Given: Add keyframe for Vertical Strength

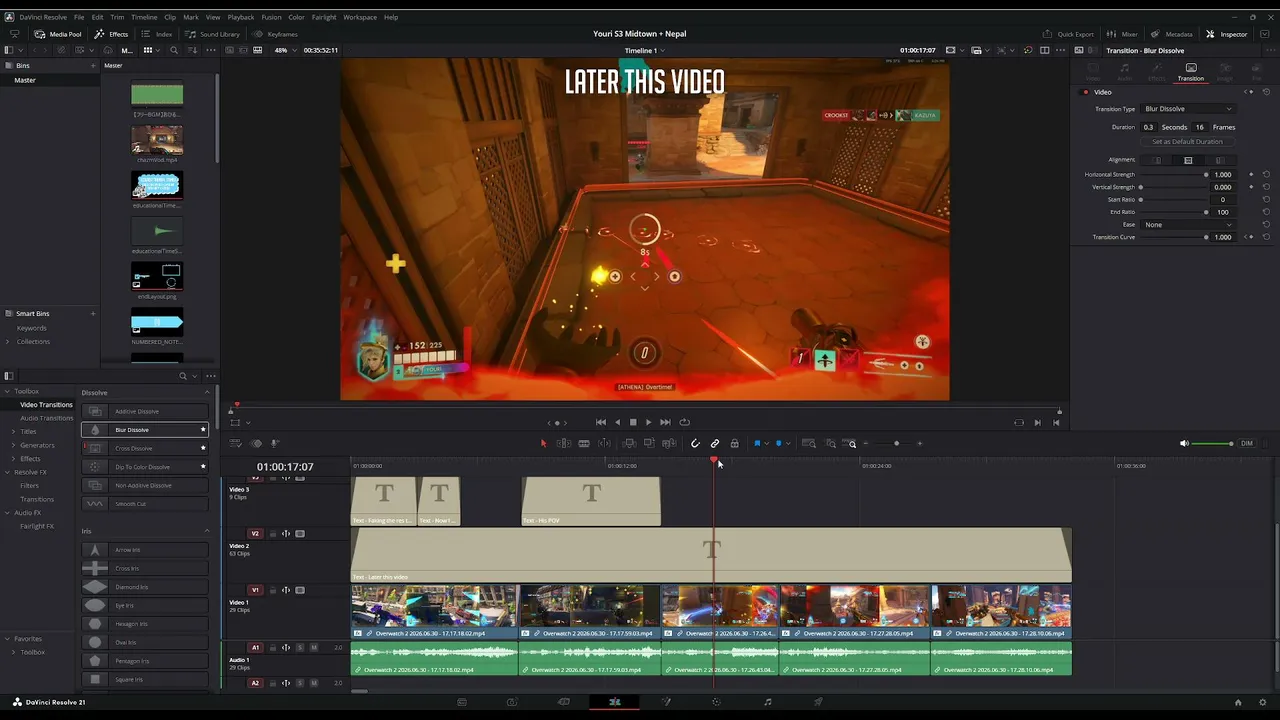Looking at the screenshot, I should point(1250,187).
